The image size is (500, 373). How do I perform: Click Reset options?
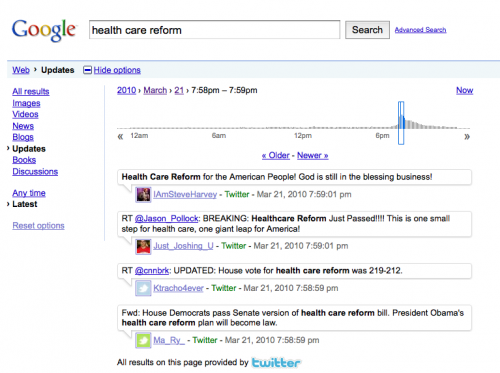coord(38,226)
